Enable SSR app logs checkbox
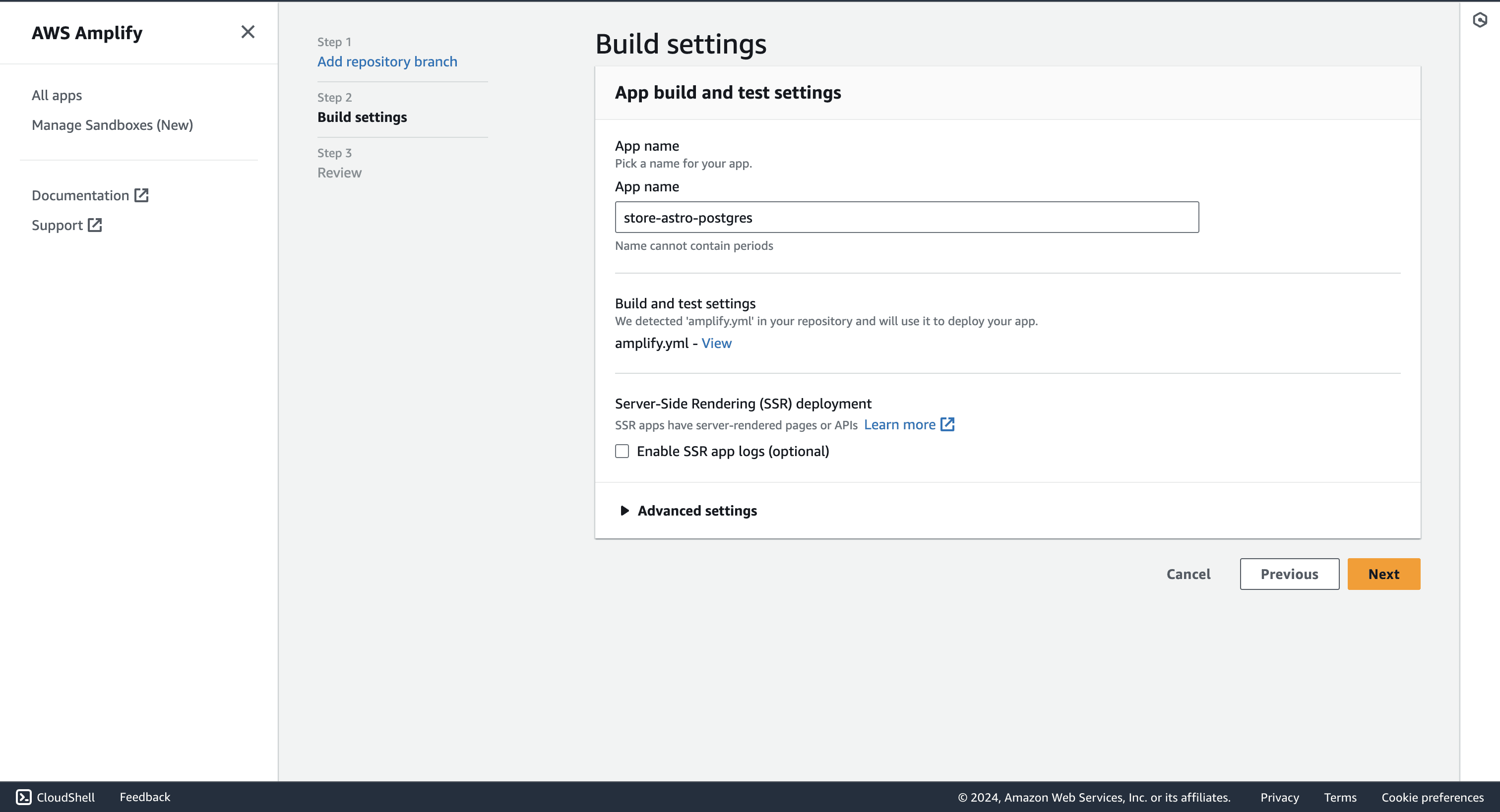Viewport: 1500px width, 812px height. [x=622, y=451]
